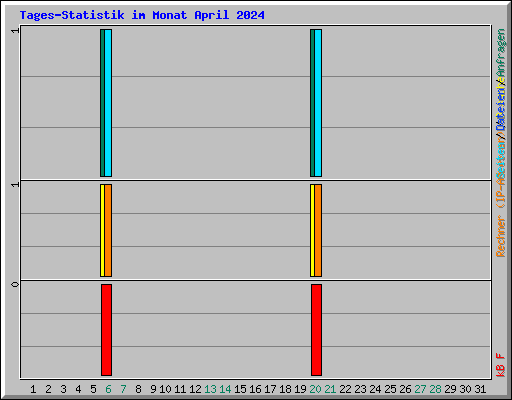
Task: Click the dark green Anfragen bar for day 6
Action: pyautogui.click(x=102, y=103)
